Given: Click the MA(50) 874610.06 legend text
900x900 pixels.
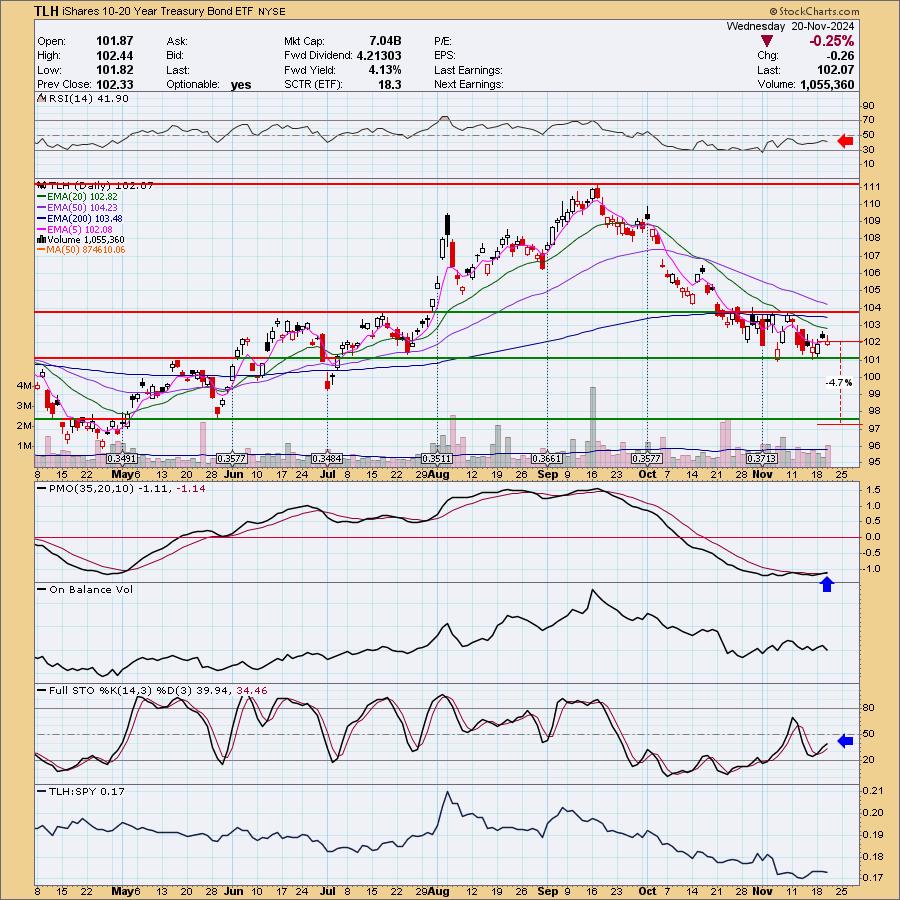Looking at the screenshot, I should coord(86,250).
